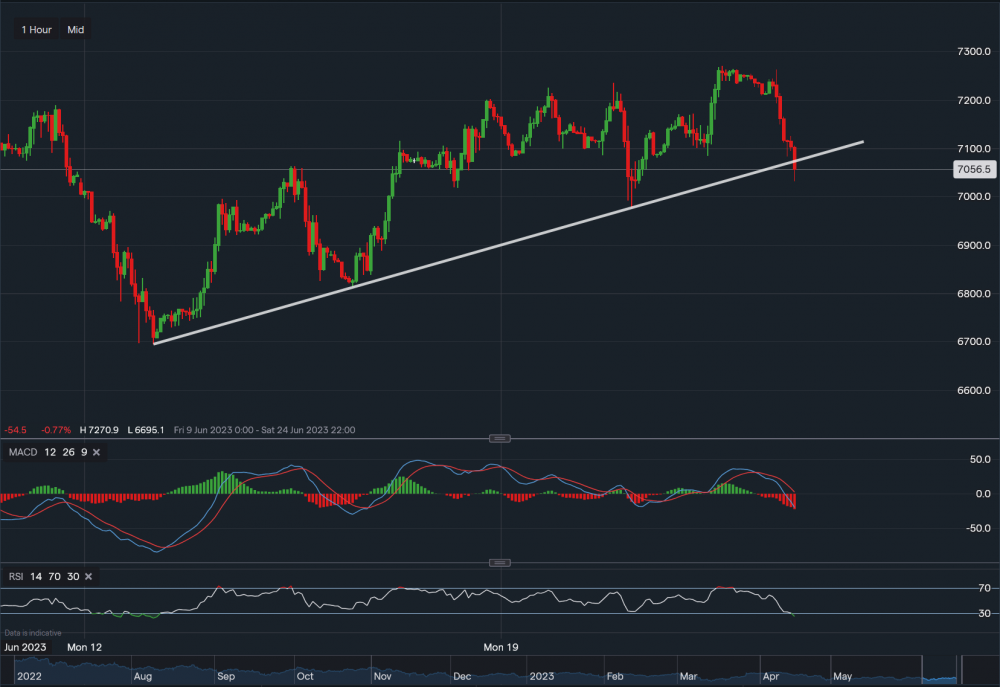Select the MACD signal value 9

(87, 453)
